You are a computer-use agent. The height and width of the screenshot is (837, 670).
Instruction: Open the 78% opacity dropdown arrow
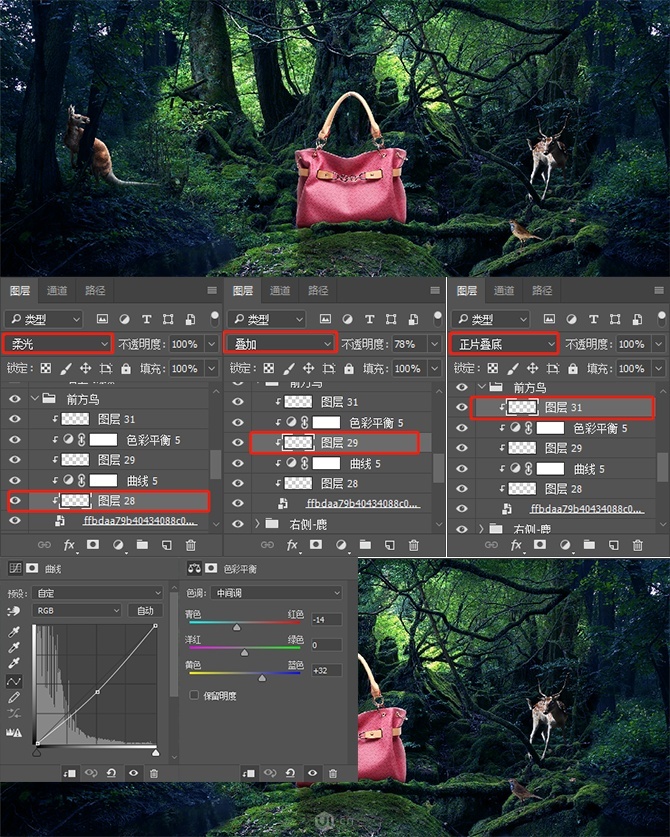click(435, 344)
